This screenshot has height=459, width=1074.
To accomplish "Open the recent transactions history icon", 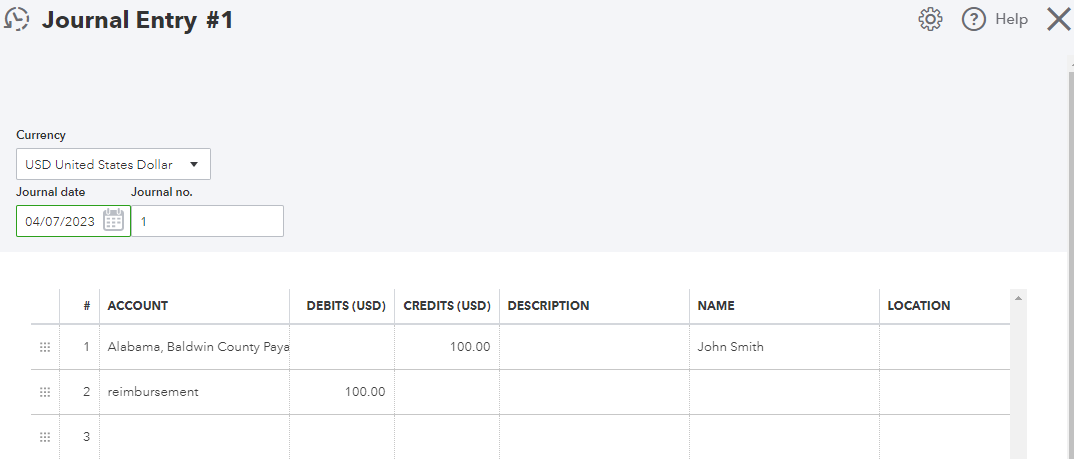I will pos(17,20).
